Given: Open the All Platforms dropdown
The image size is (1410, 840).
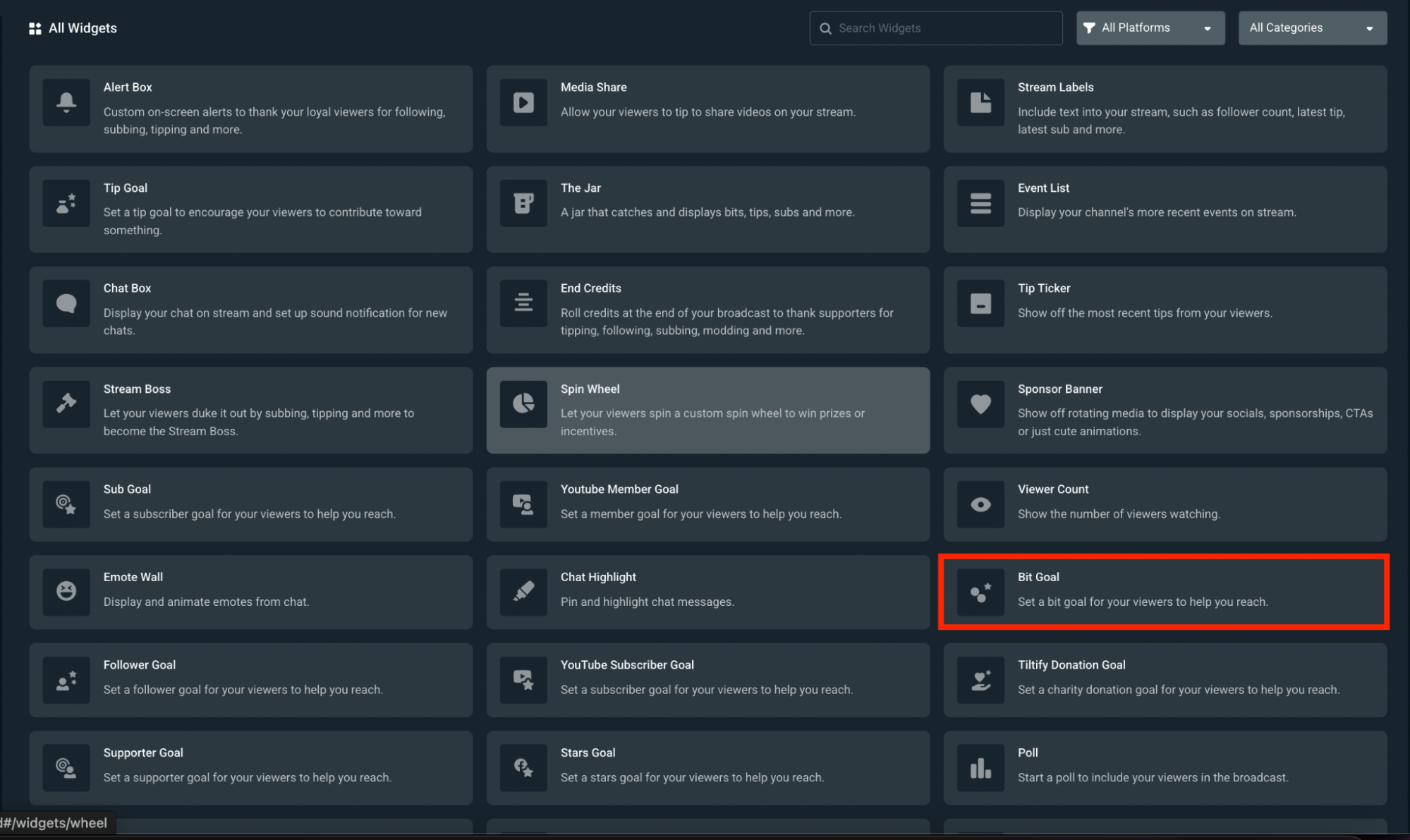Looking at the screenshot, I should point(1150,28).
